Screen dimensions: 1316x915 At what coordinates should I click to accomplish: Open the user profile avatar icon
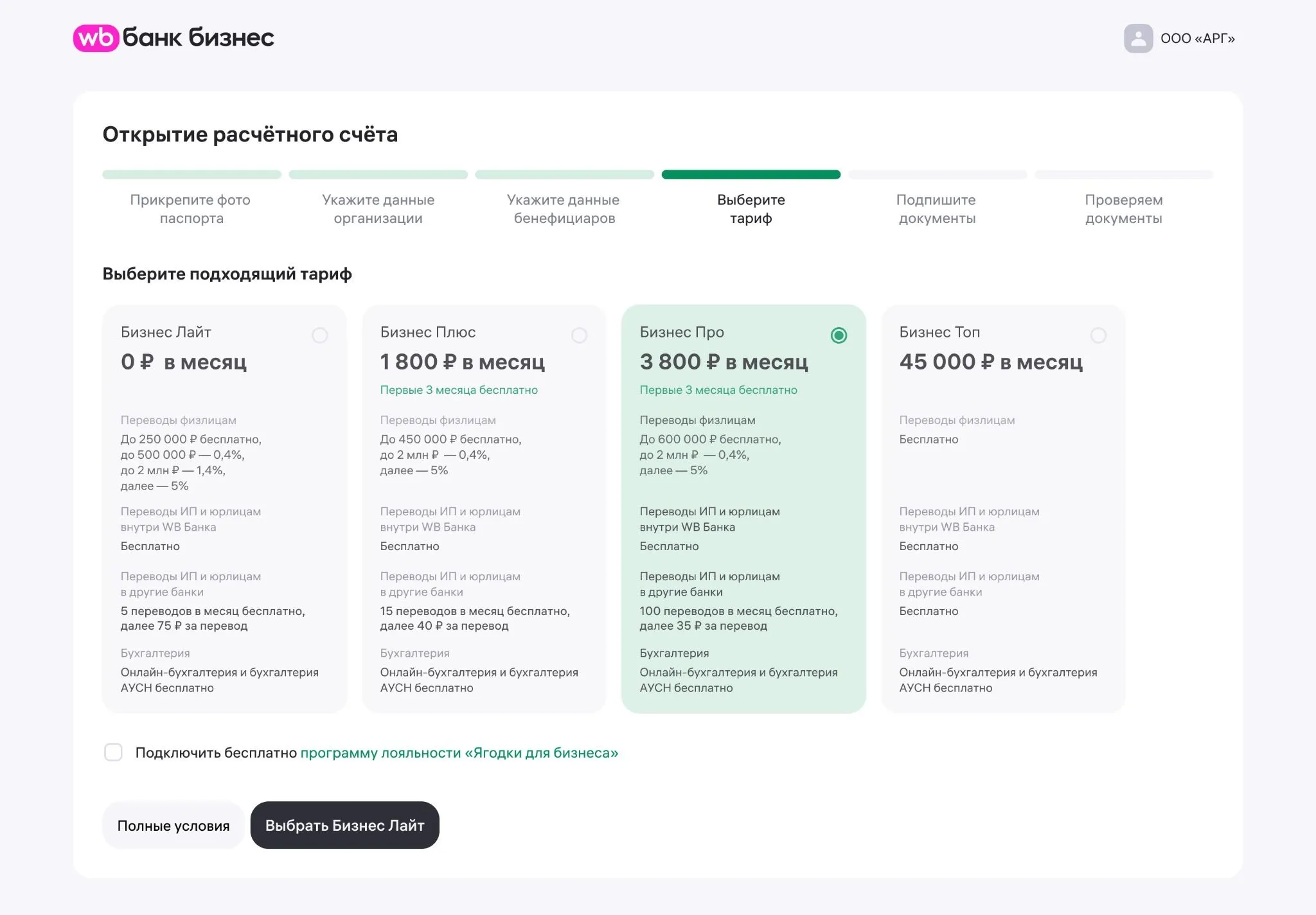pos(1138,39)
